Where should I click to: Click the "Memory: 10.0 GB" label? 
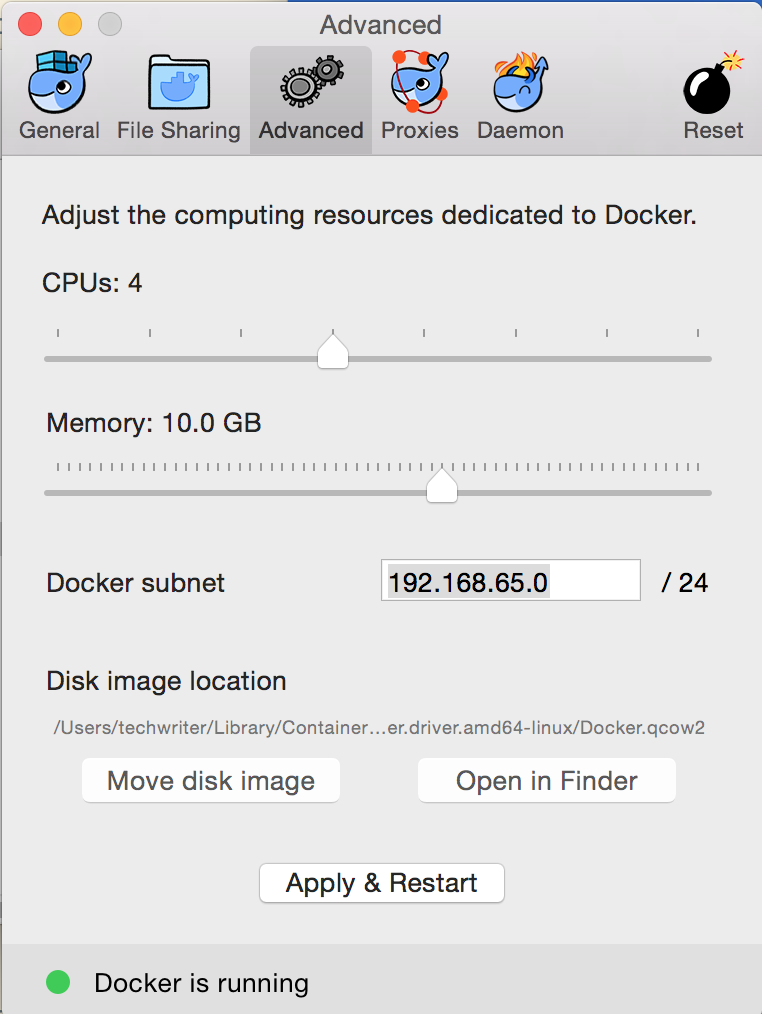point(154,423)
